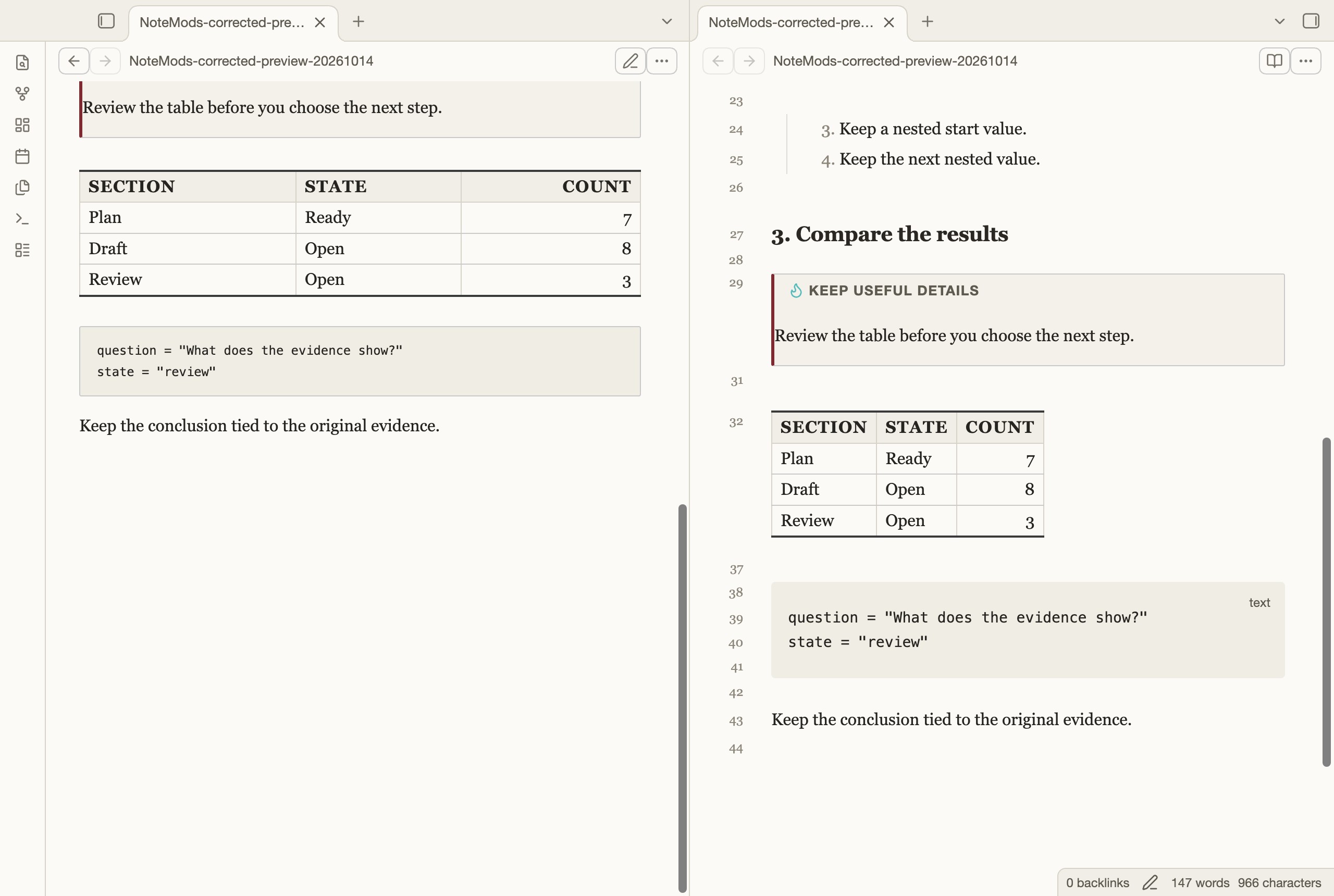
Task: Open more options in left pane
Action: click(x=662, y=60)
